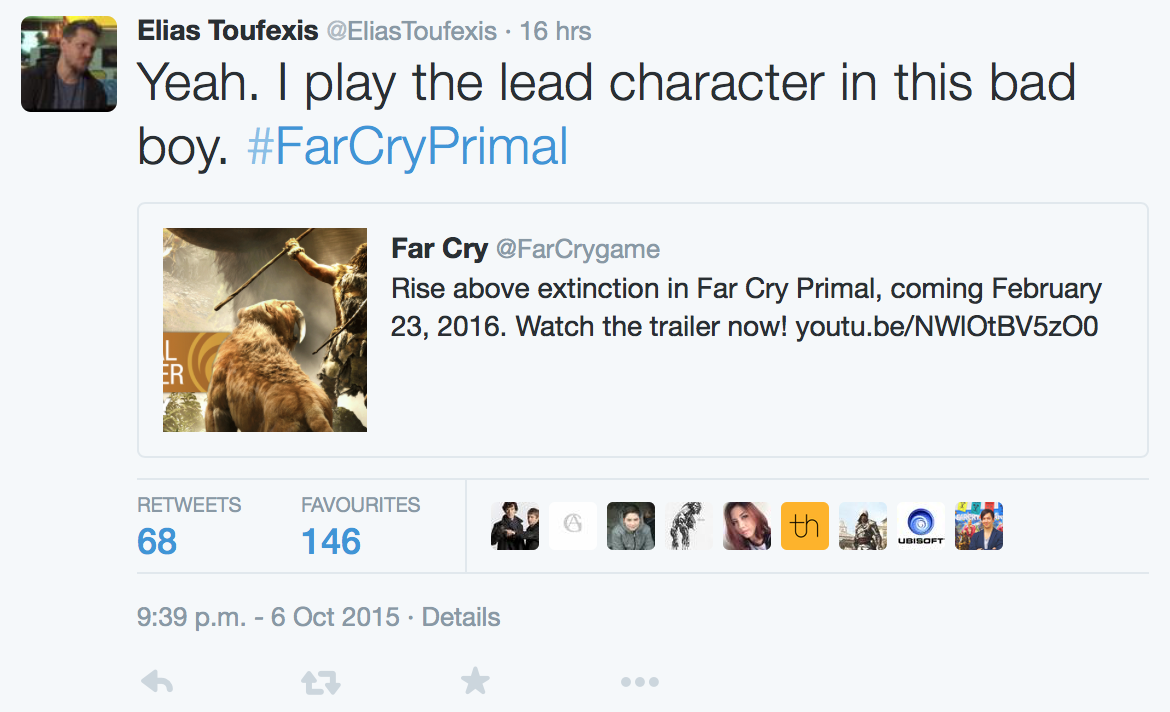Favourite the tweet with star icon
The image size is (1170, 712).
pyautogui.click(x=475, y=682)
